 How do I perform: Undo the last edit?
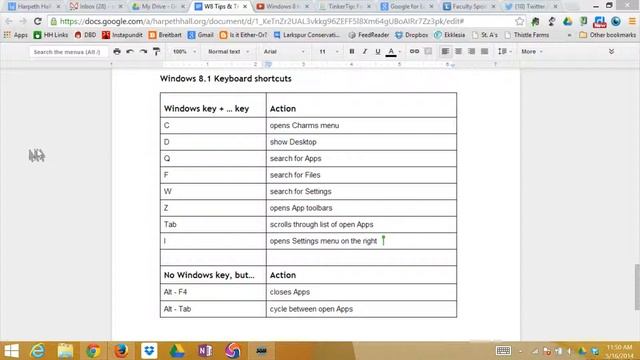[x=130, y=51]
